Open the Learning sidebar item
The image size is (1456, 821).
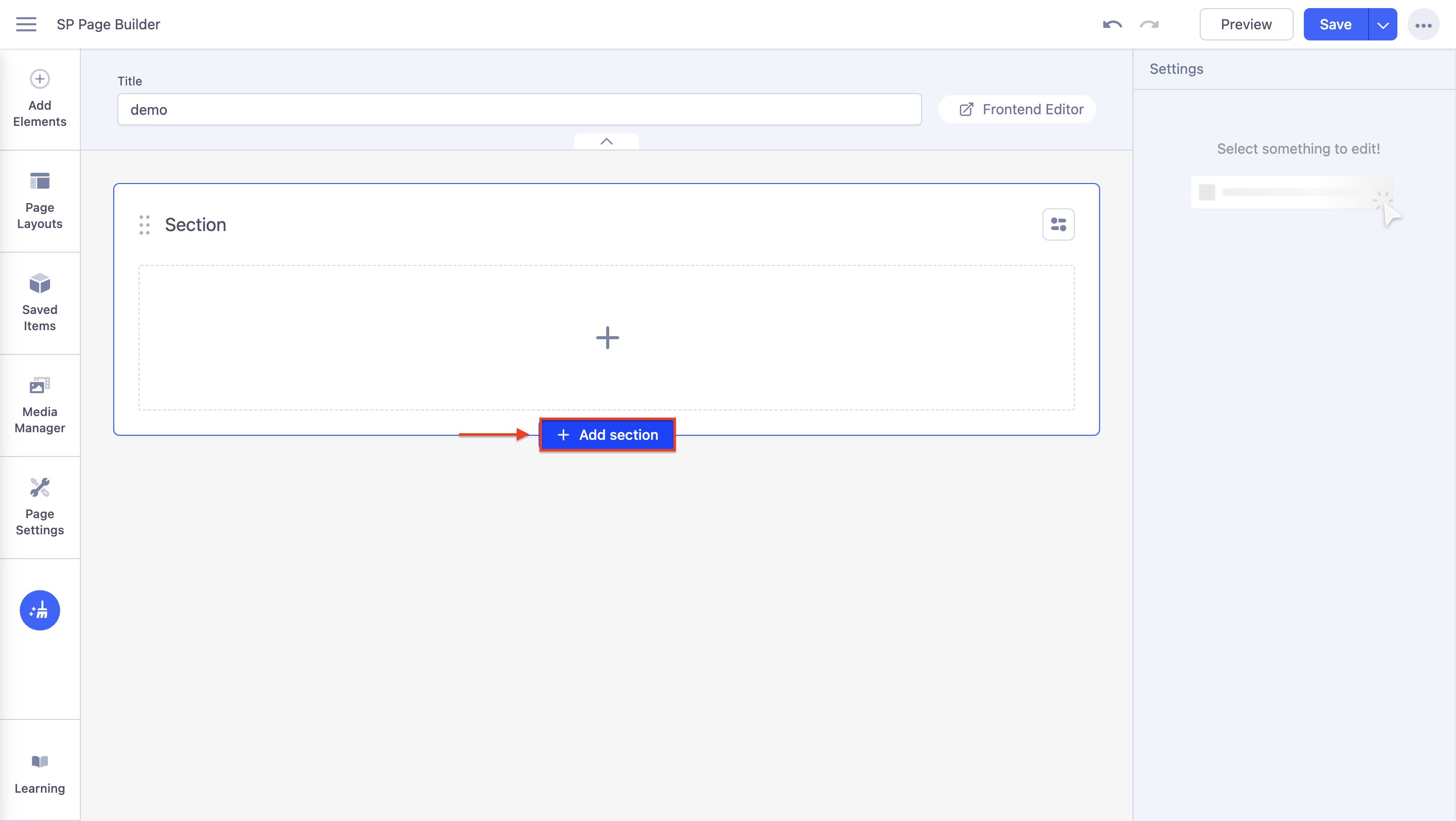(39, 774)
